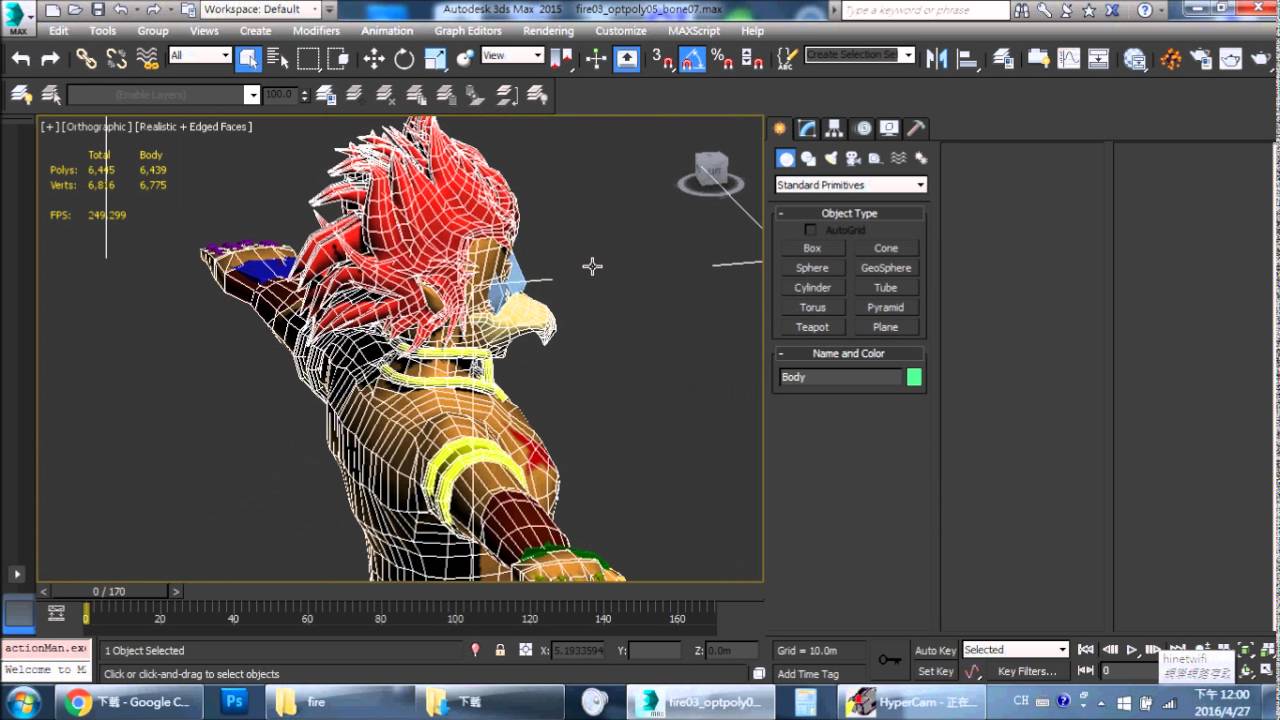Toggle Percent Snap
This screenshot has width=1280, height=720.
[723, 59]
